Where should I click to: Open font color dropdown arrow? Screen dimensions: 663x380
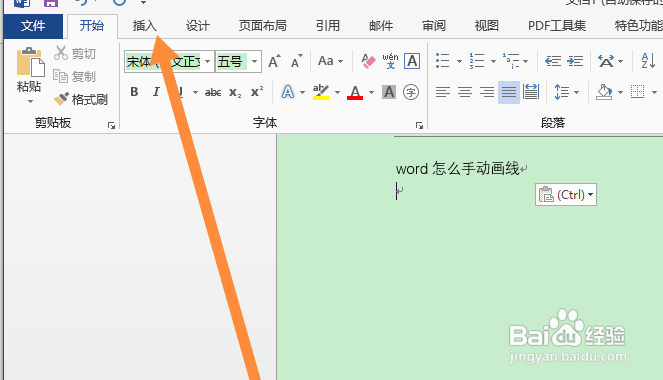[371, 92]
